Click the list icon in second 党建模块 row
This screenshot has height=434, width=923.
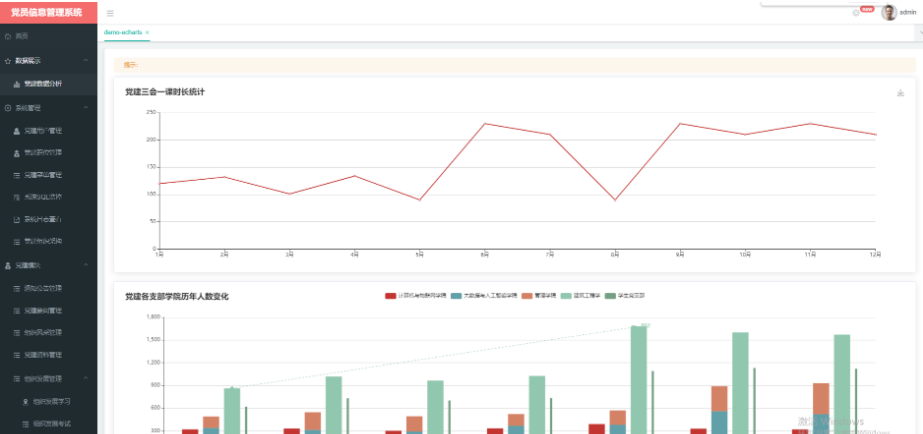(x=16, y=311)
